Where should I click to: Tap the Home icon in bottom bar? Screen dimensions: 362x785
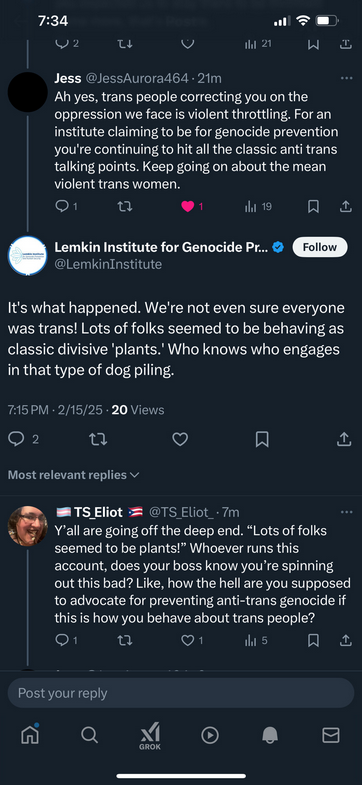pyautogui.click(x=30, y=734)
